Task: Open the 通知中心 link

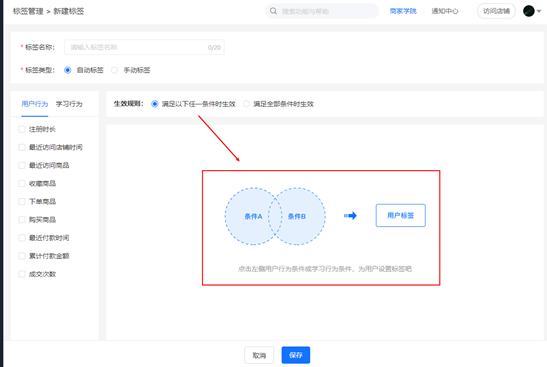Action: tap(445, 11)
